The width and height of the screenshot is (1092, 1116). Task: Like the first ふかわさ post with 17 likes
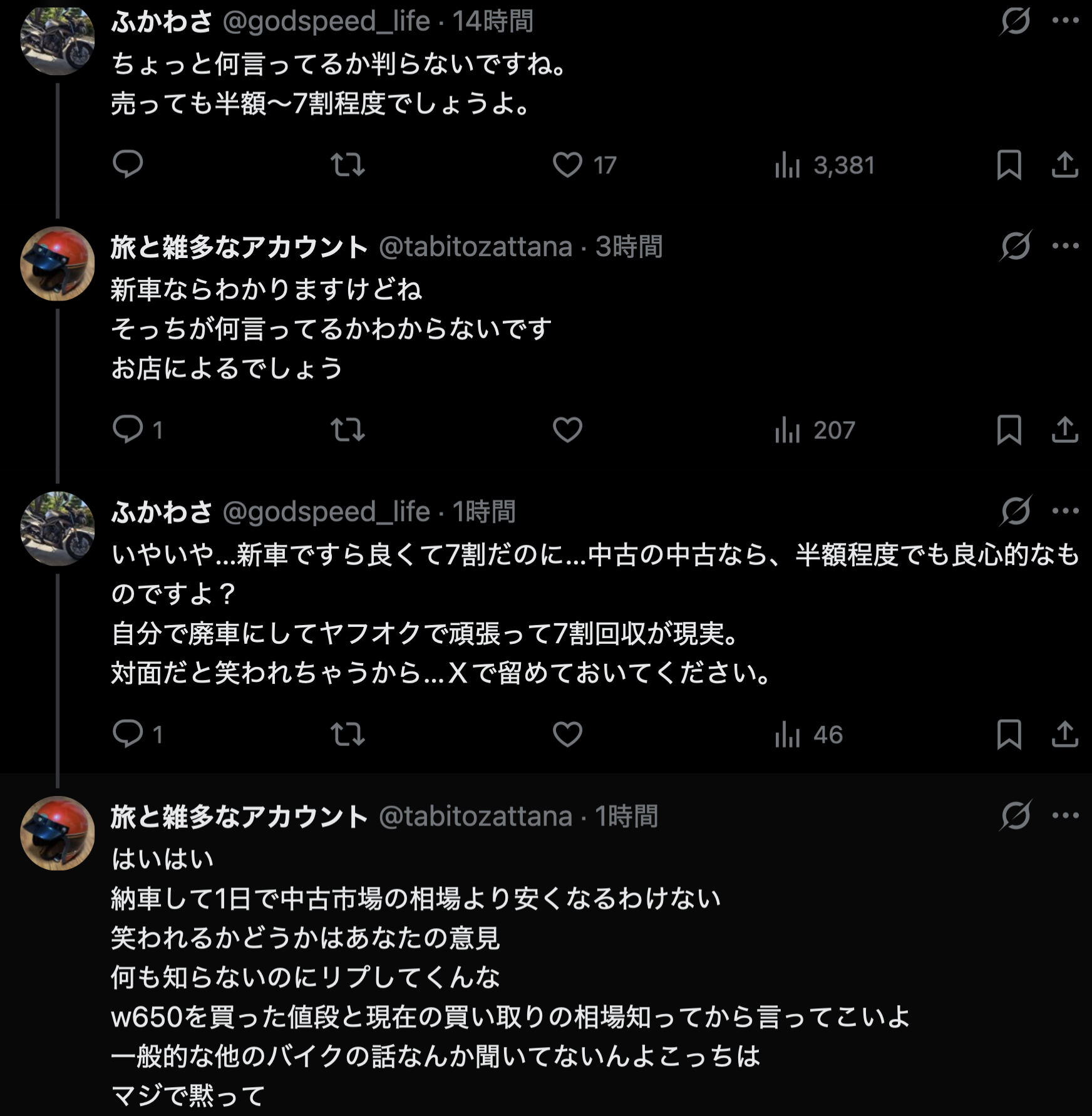[x=567, y=165]
